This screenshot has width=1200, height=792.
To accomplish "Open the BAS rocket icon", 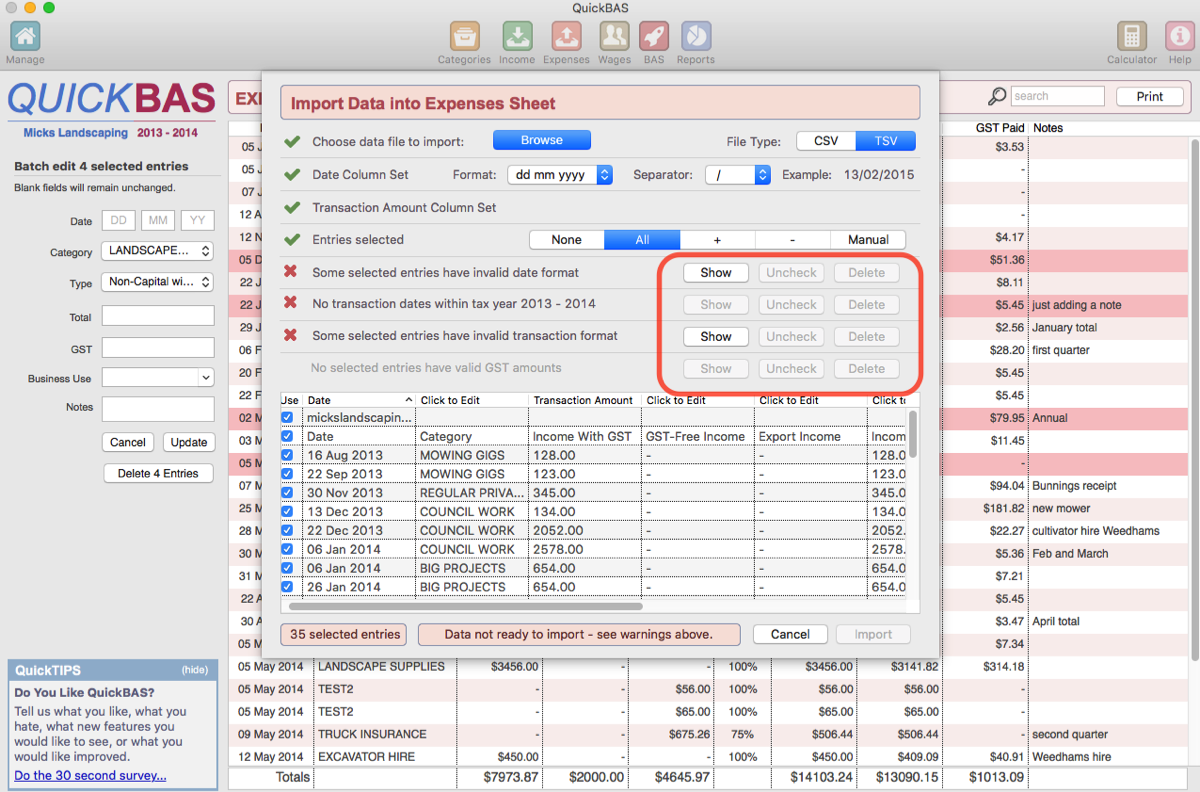I will (654, 37).
